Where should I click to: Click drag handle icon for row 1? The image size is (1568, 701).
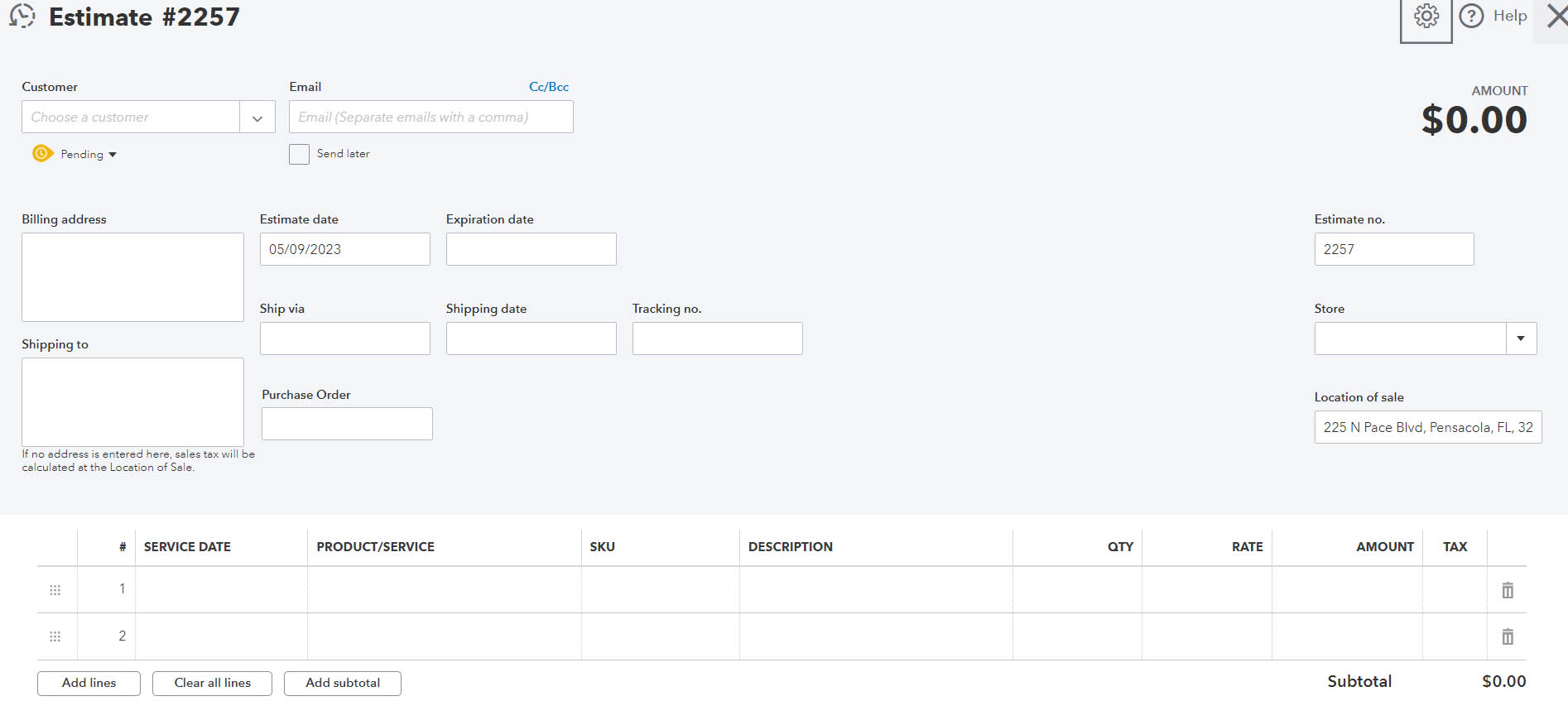click(55, 590)
